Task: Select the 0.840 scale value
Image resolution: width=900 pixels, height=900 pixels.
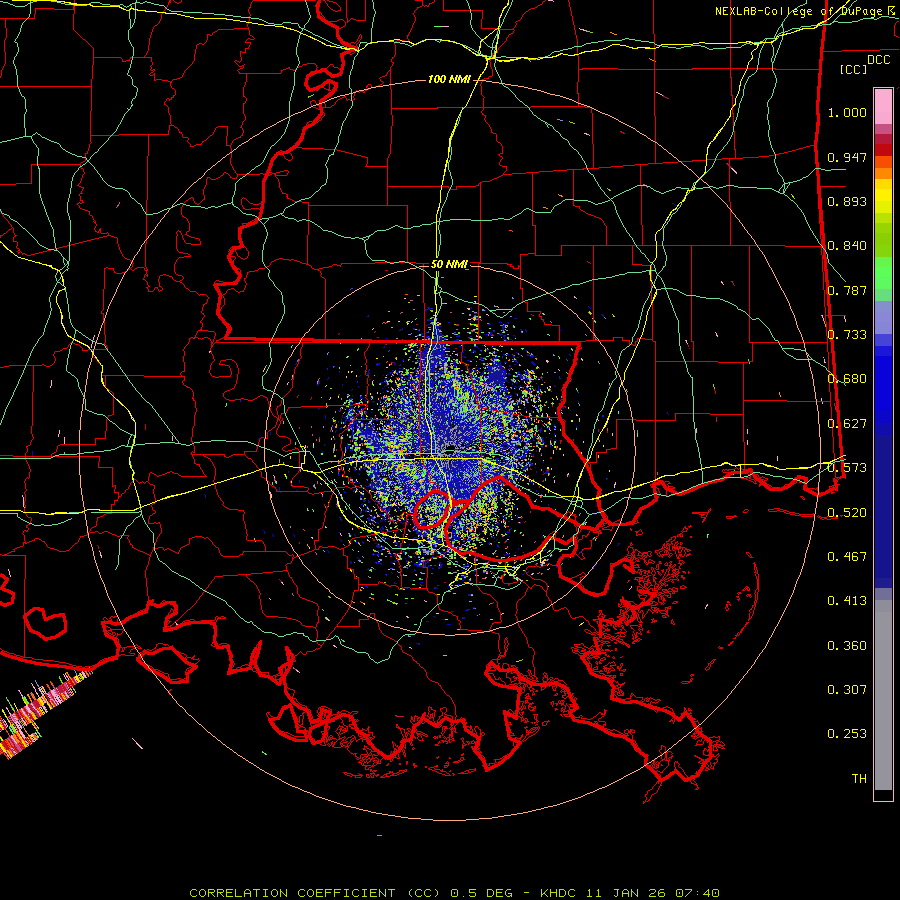Action: point(847,246)
